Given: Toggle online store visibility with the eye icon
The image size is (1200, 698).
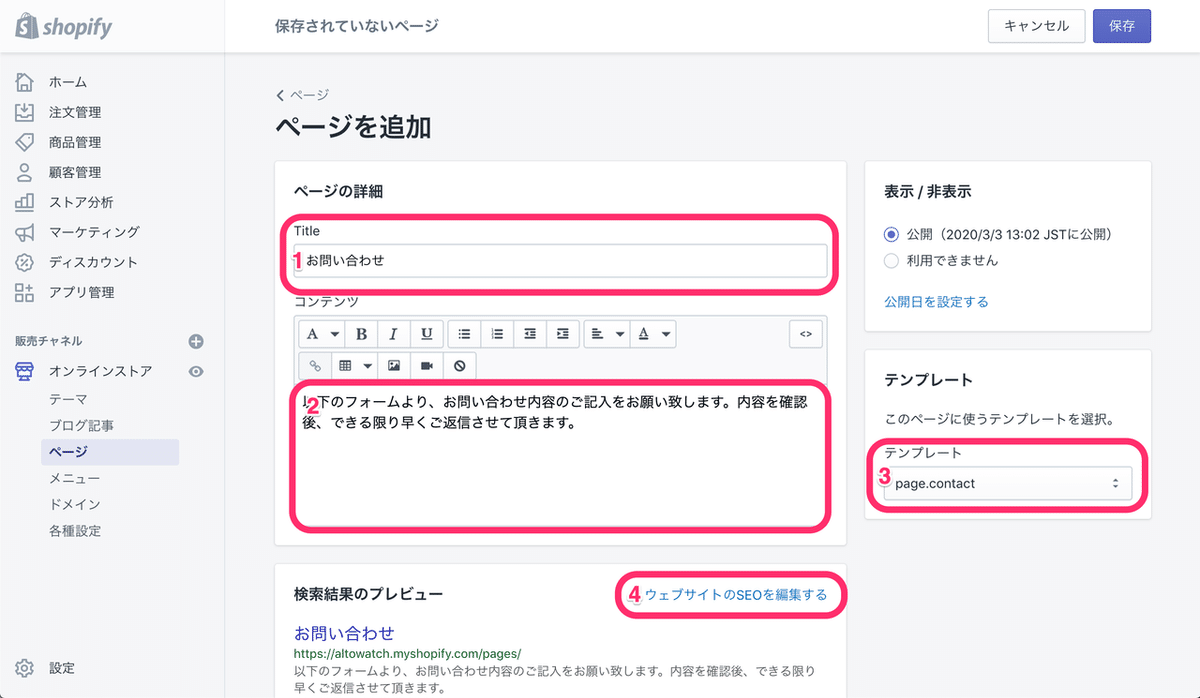Looking at the screenshot, I should click(197, 371).
